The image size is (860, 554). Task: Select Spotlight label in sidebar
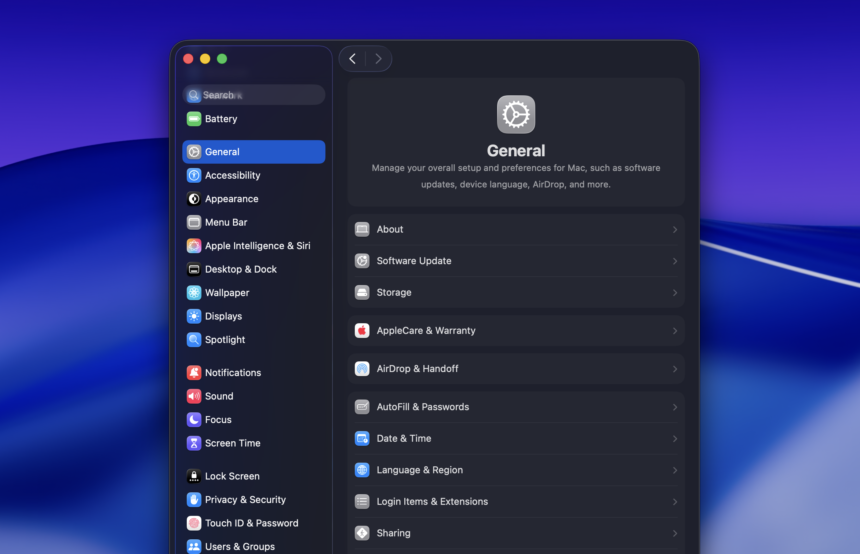(225, 340)
